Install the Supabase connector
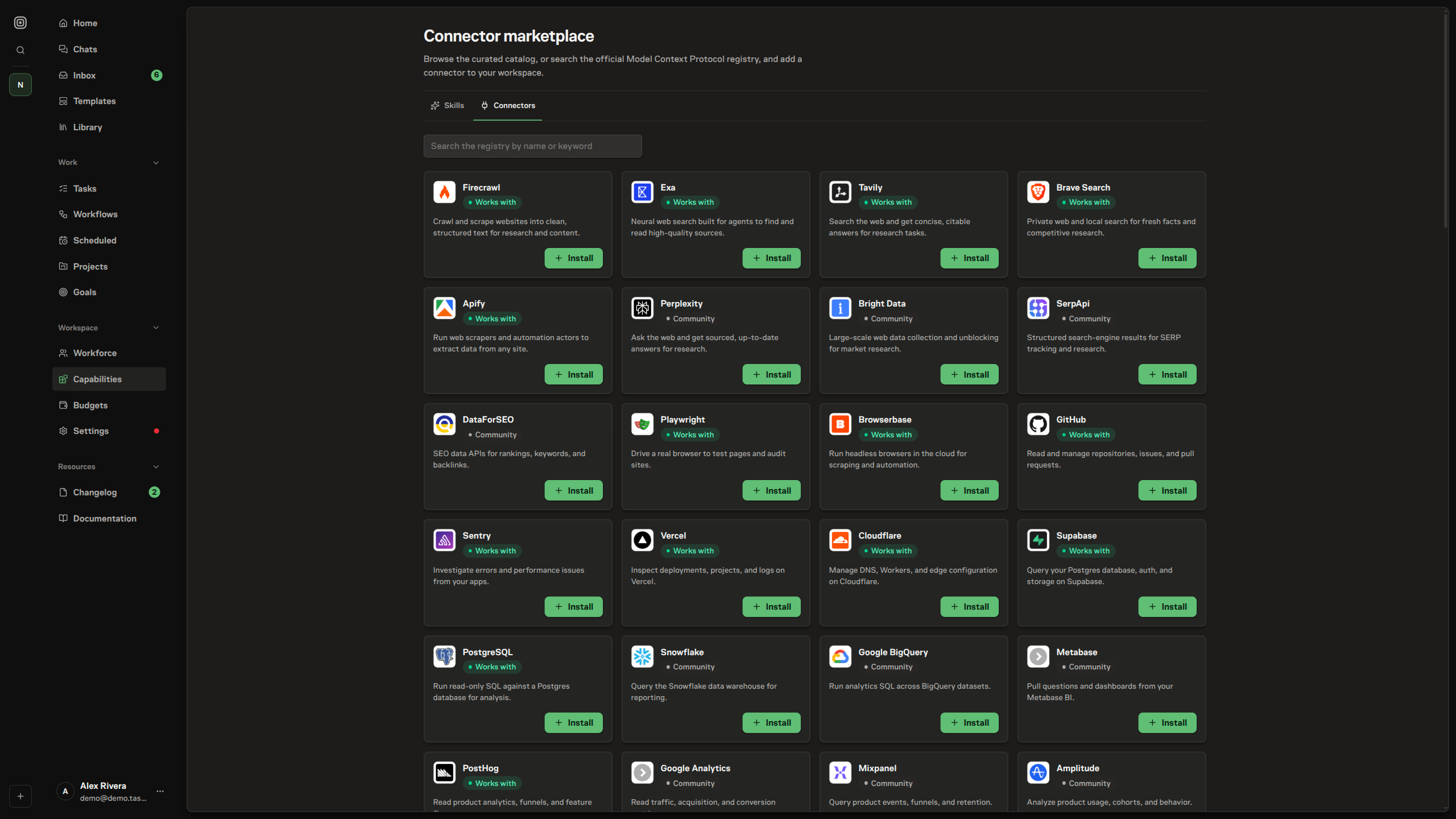Viewport: 1456px width, 819px height. click(x=1167, y=607)
